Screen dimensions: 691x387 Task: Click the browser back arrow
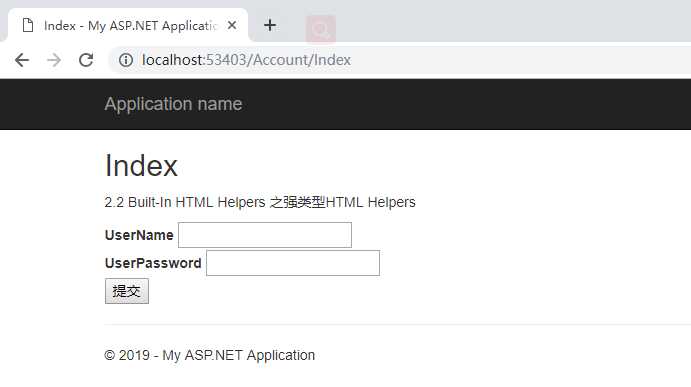[22, 60]
